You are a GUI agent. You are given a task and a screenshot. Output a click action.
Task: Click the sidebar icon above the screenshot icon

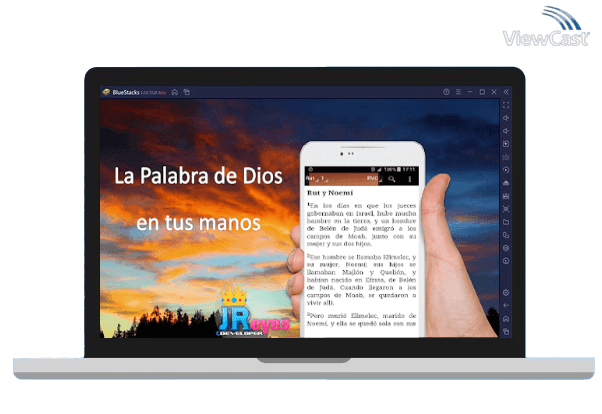(506, 196)
